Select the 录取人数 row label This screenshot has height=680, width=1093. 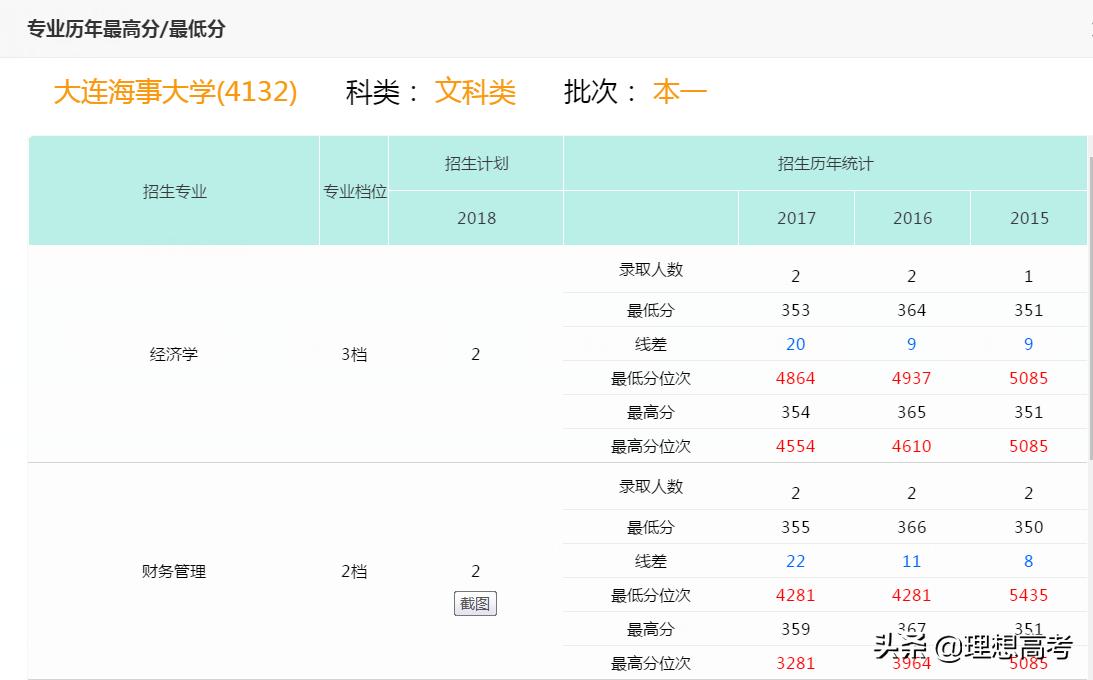[x=651, y=269]
